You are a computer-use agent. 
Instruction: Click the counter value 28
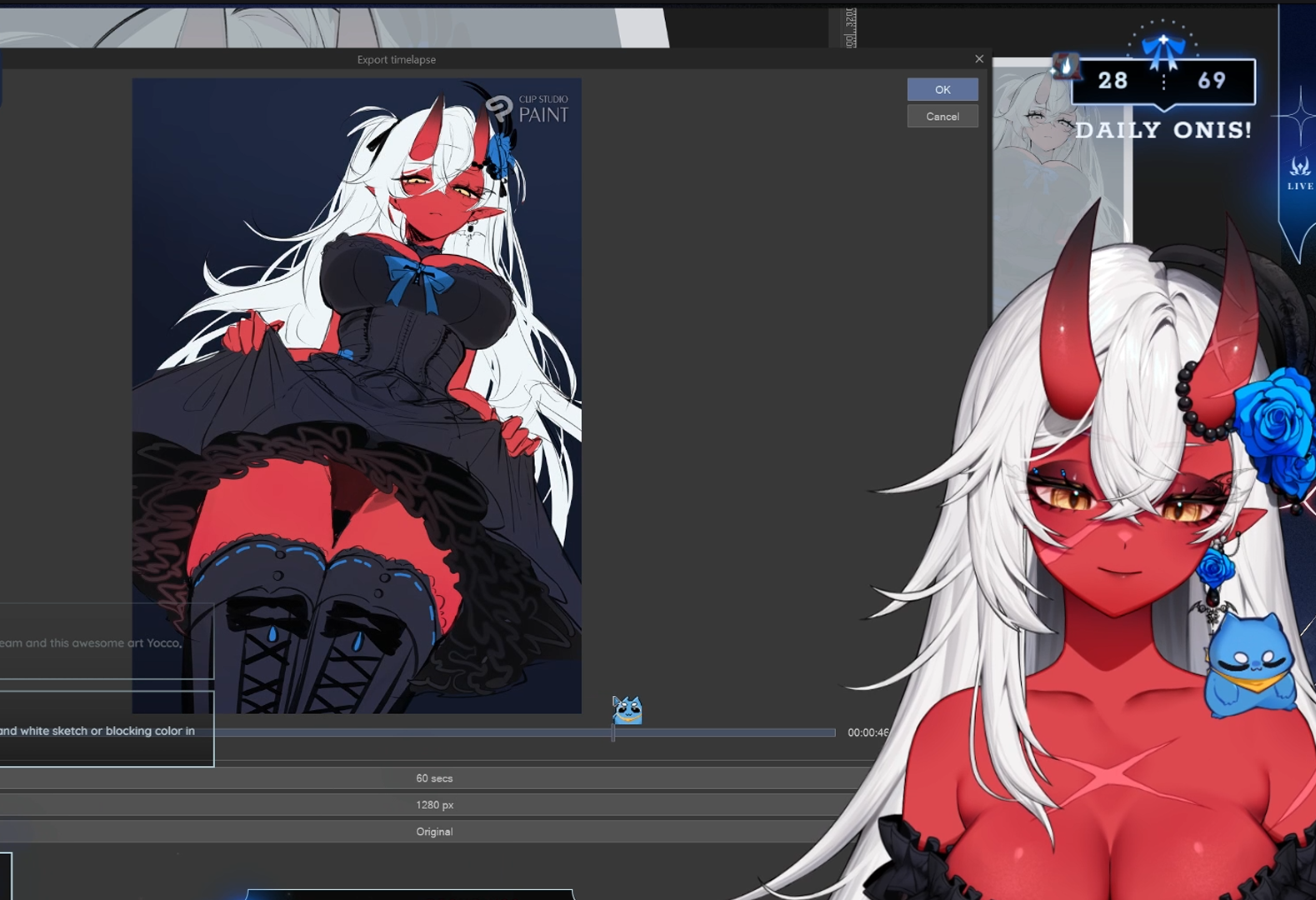click(x=1113, y=81)
